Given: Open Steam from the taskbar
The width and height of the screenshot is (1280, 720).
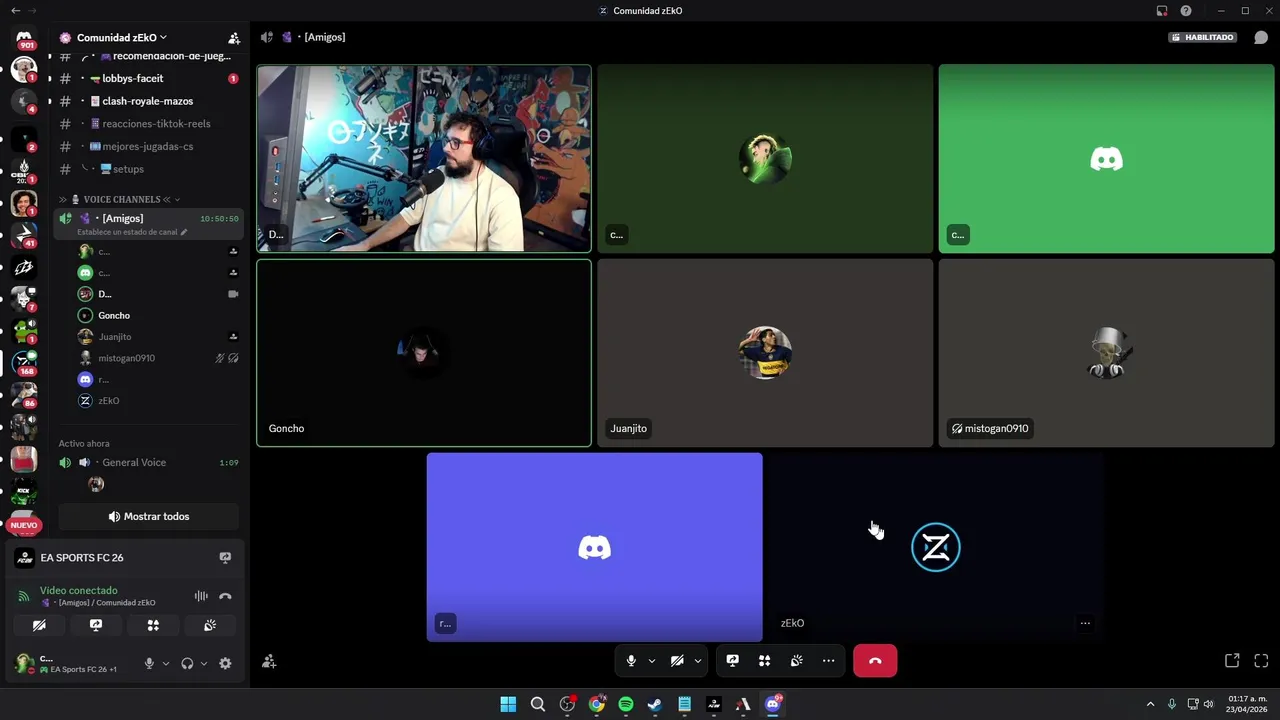Looking at the screenshot, I should (655, 704).
